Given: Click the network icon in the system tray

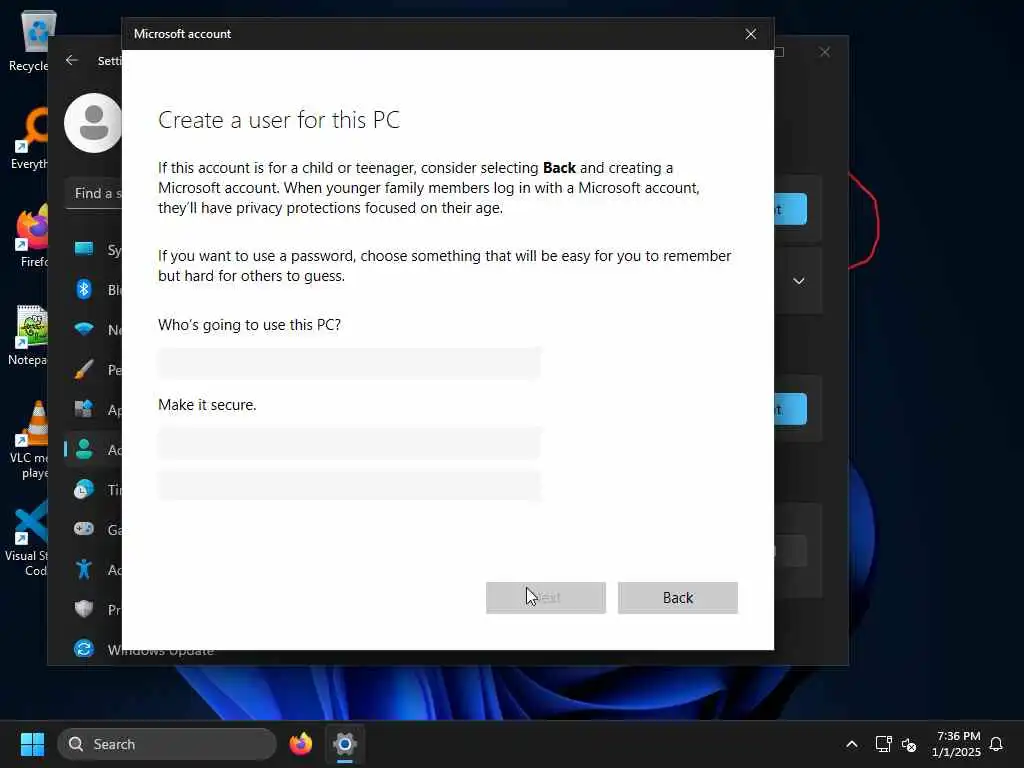Looking at the screenshot, I should (x=883, y=744).
